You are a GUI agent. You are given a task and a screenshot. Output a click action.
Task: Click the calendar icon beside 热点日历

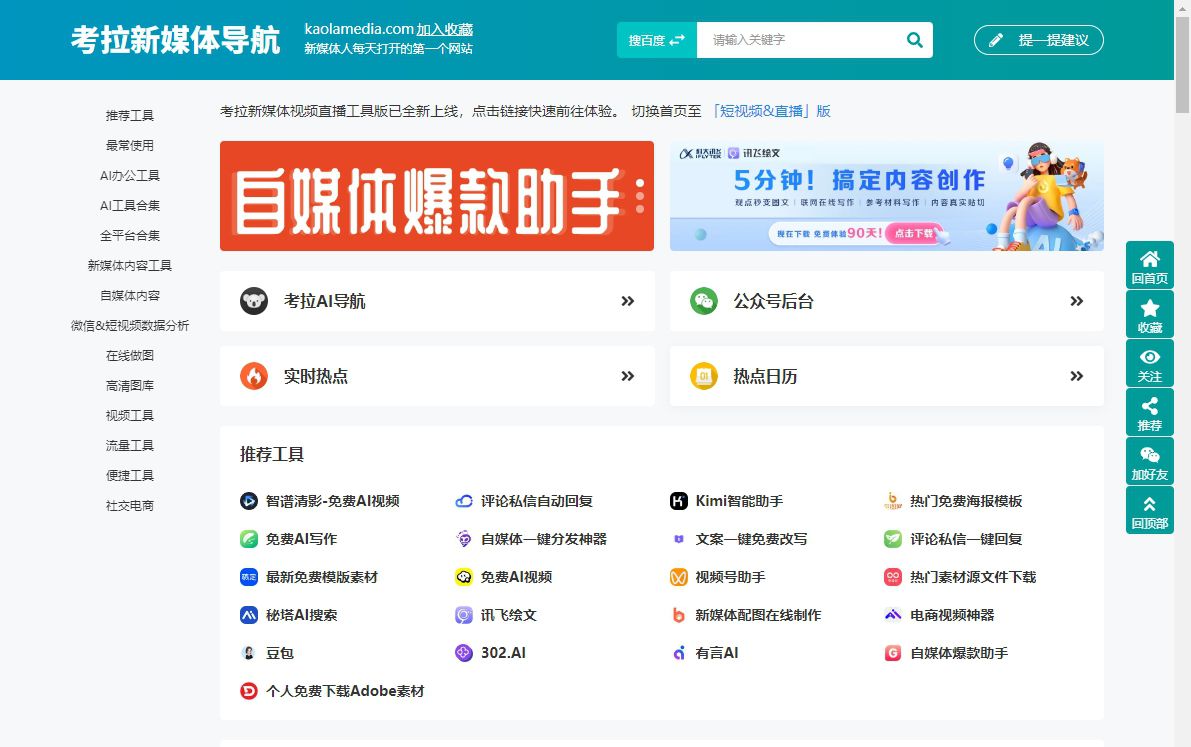coord(703,376)
